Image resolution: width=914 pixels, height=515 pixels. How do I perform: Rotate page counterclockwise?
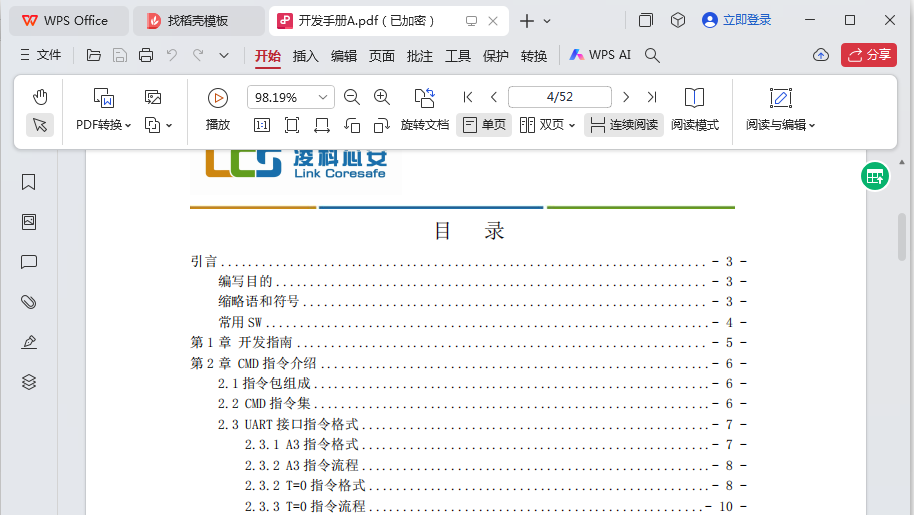pos(352,125)
